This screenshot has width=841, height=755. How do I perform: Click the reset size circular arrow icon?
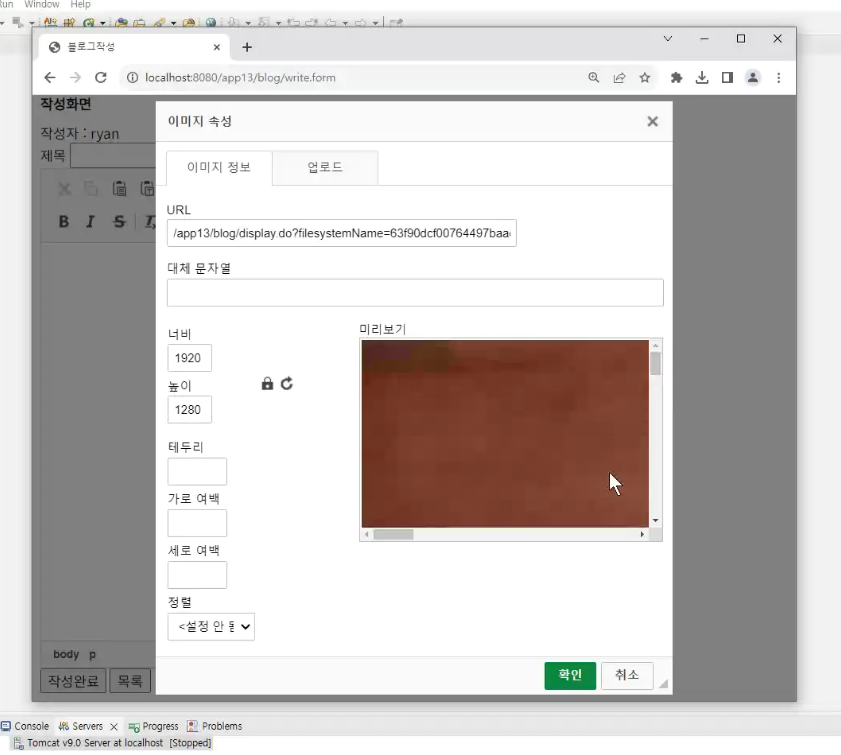(x=287, y=383)
